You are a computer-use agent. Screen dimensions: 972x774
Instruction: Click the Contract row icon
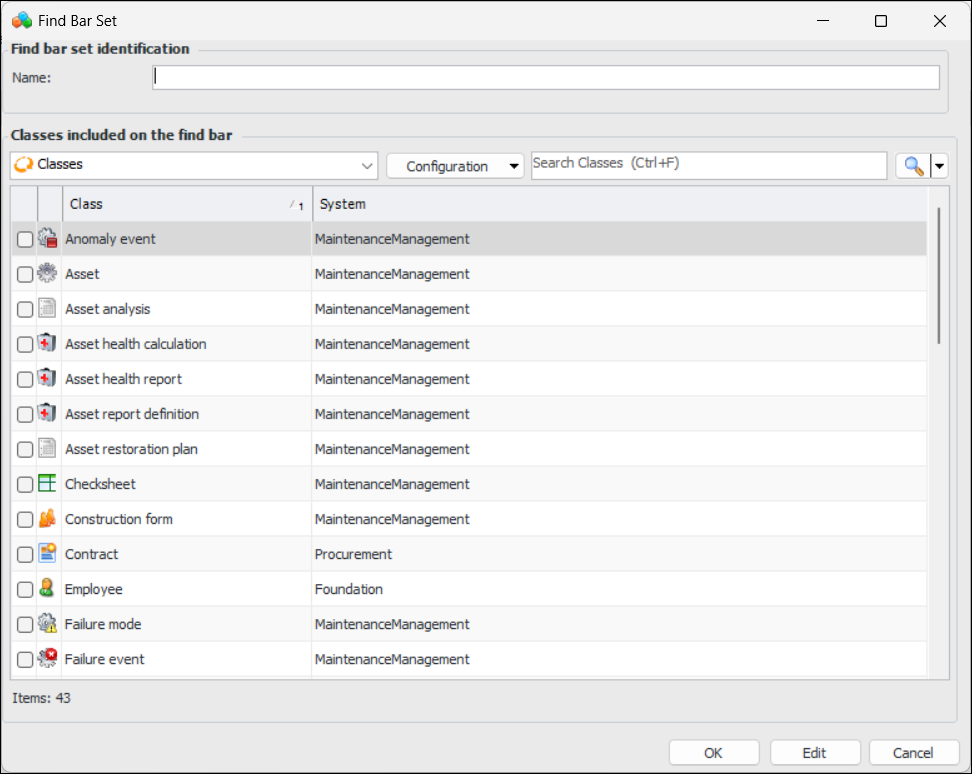(x=47, y=554)
